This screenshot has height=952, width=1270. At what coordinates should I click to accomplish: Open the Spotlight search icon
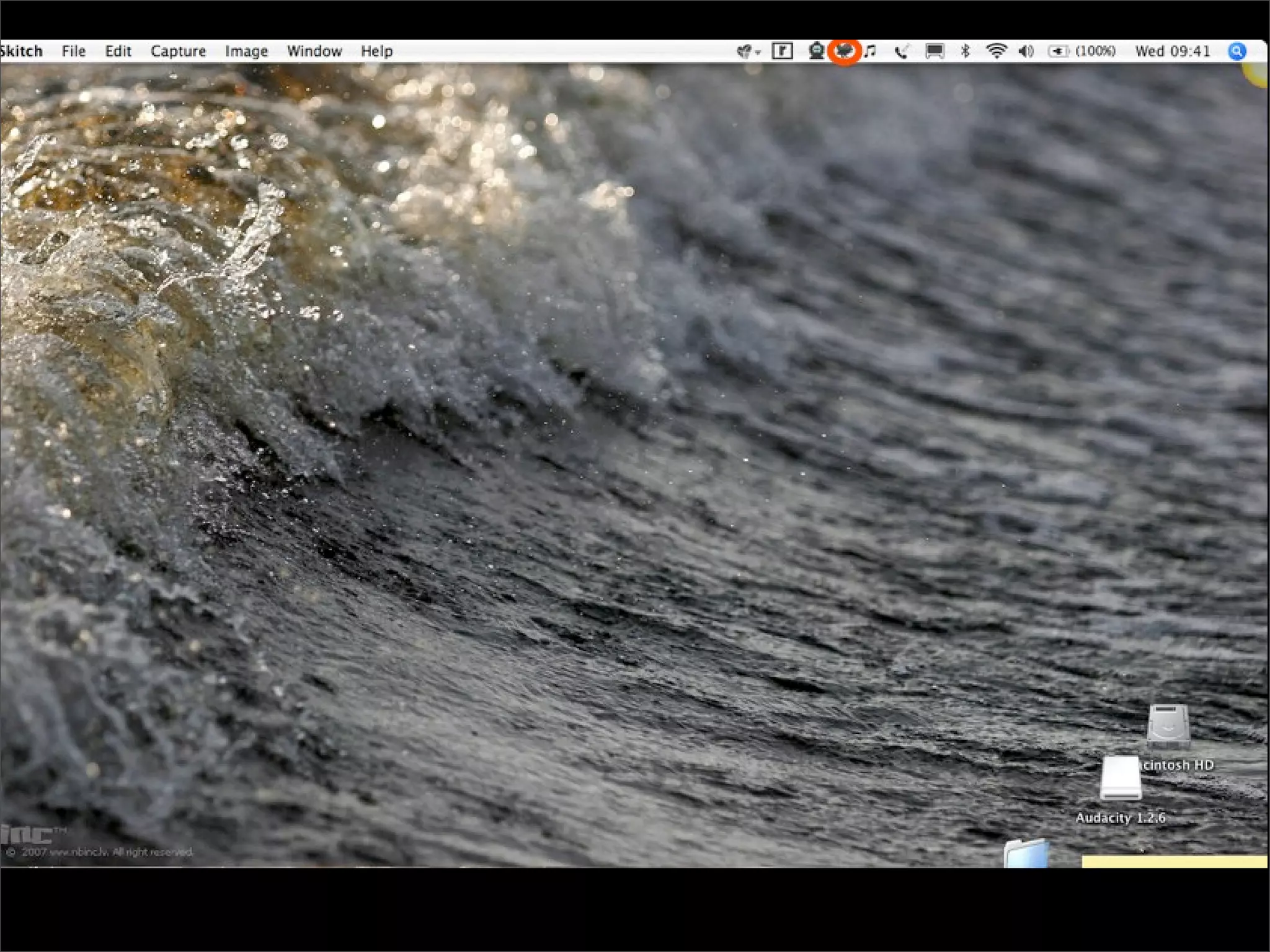tap(1237, 51)
